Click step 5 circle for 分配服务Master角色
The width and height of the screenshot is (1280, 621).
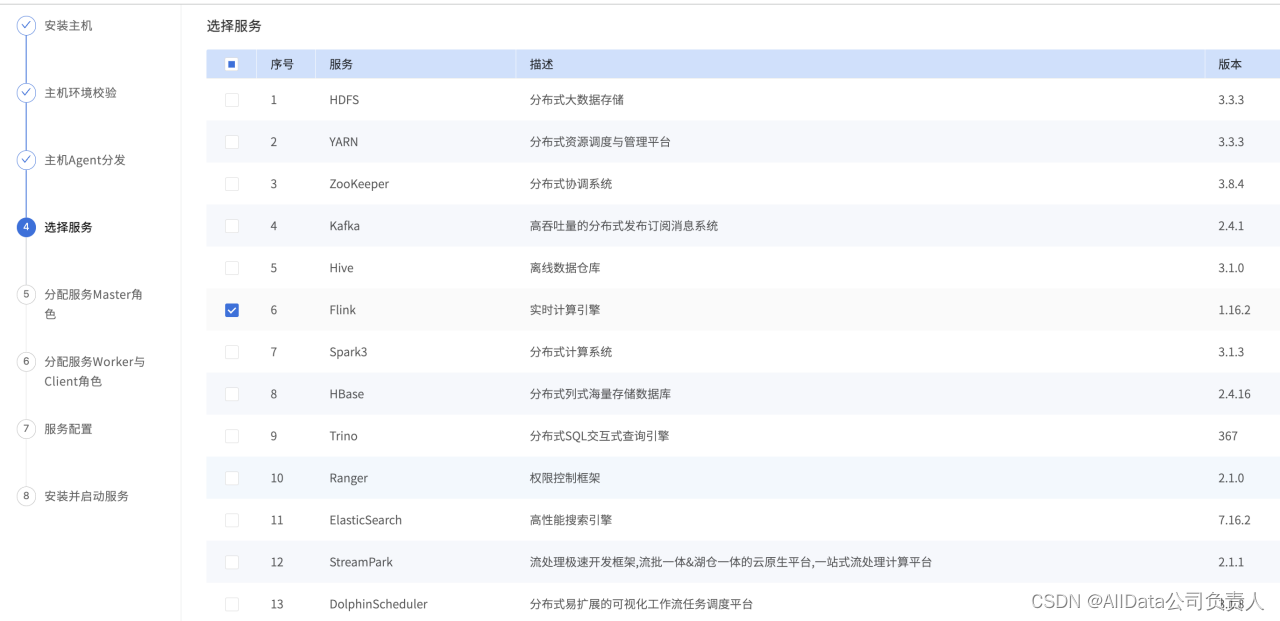point(26,294)
